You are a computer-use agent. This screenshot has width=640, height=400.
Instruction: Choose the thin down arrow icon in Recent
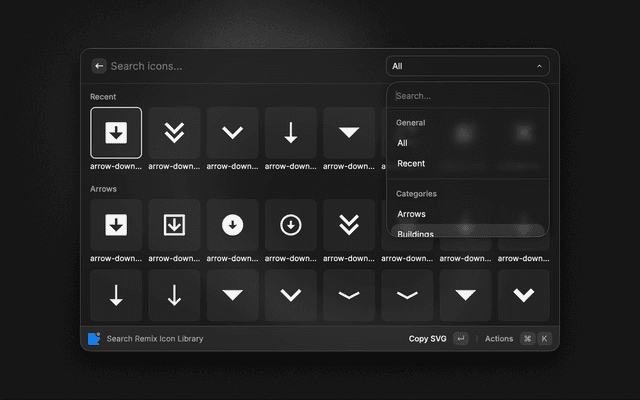click(x=291, y=133)
